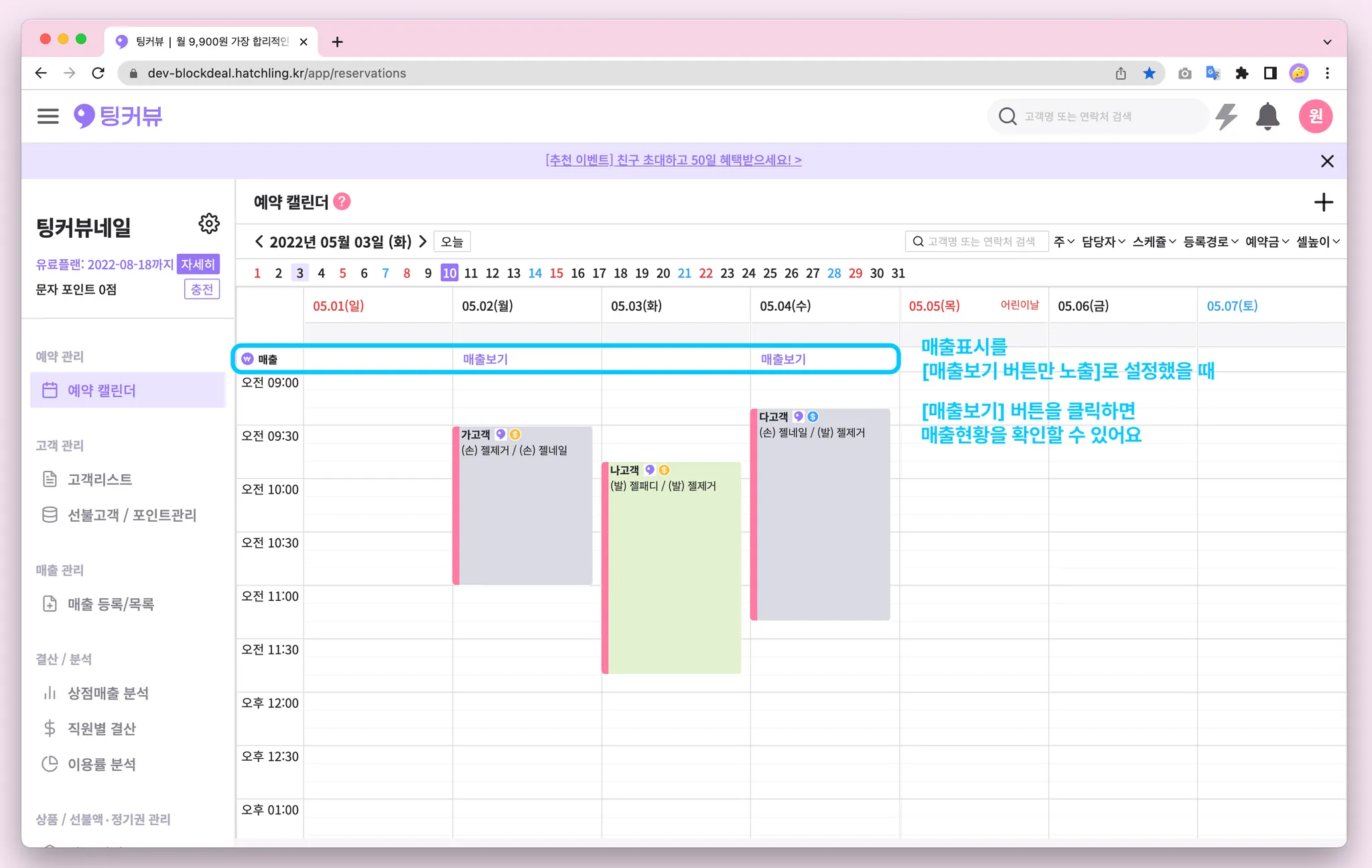
Task: Open 고객리스트 in sidebar
Action: click(x=100, y=480)
